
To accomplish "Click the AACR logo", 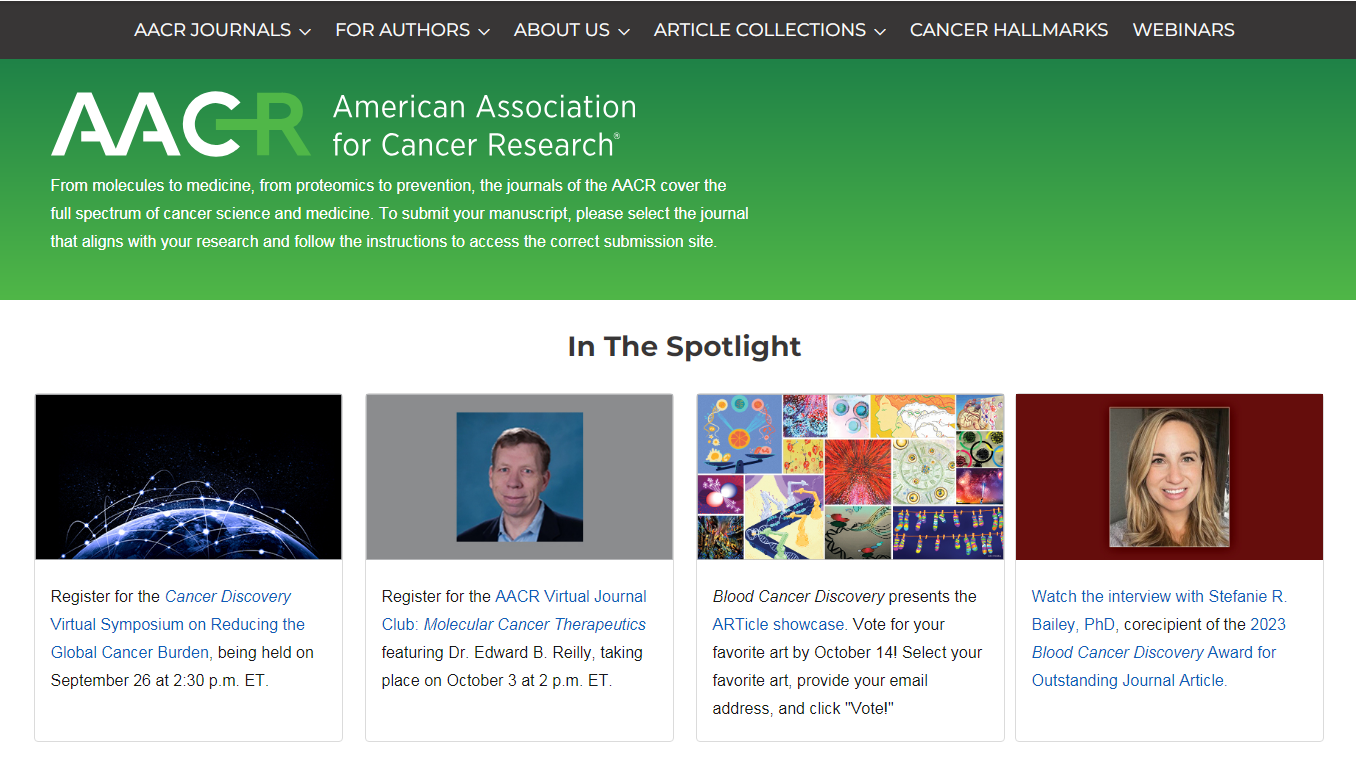I will (x=180, y=125).
